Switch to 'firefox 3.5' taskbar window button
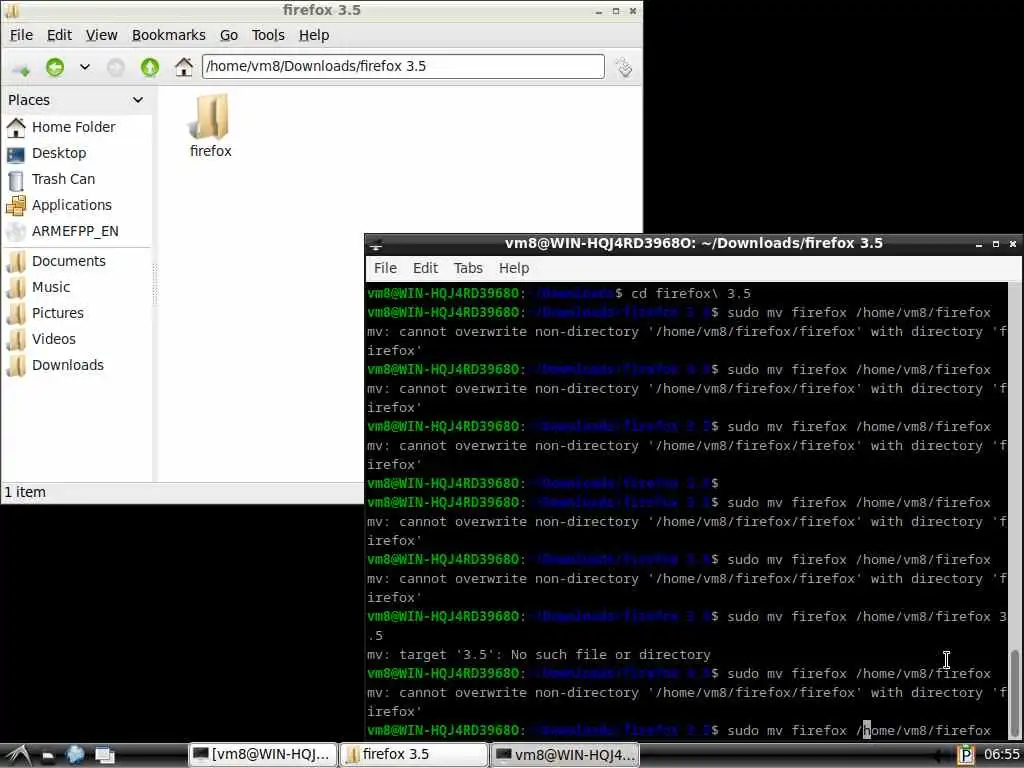Viewport: 1024px width, 768px height. (414, 755)
